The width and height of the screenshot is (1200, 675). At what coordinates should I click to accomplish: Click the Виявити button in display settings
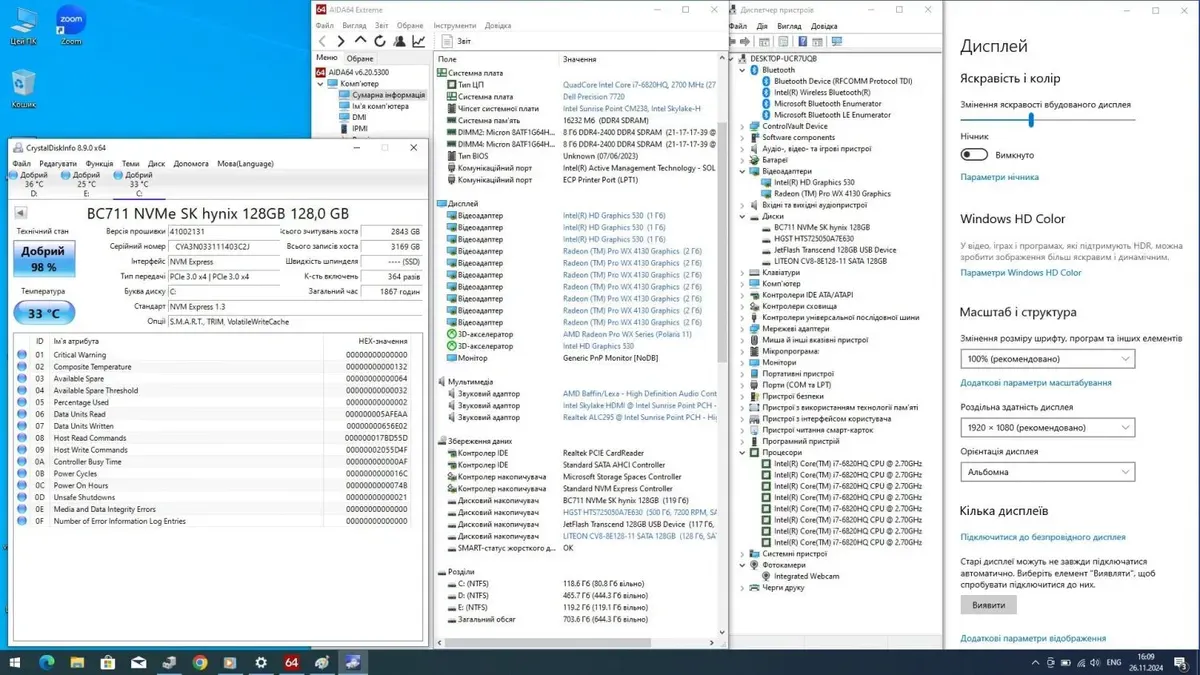pyautogui.click(x=988, y=605)
